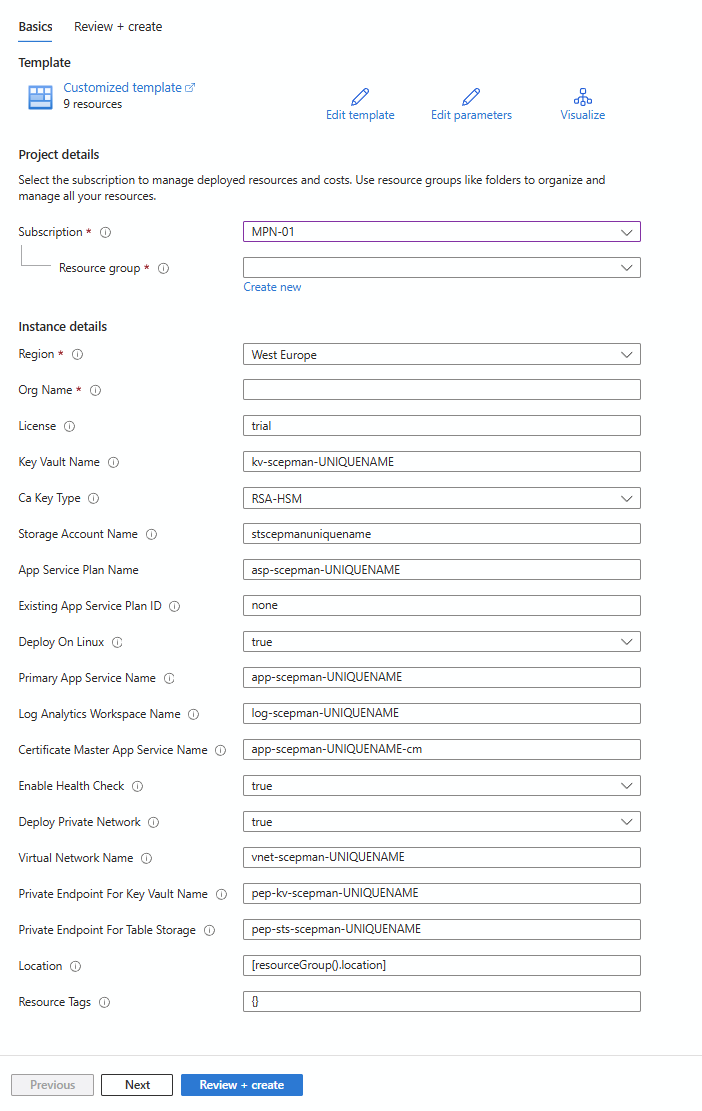Image resolution: width=702 pixels, height=1111 pixels.
Task: Click the Edit parameters pencil icon
Action: pos(471,97)
